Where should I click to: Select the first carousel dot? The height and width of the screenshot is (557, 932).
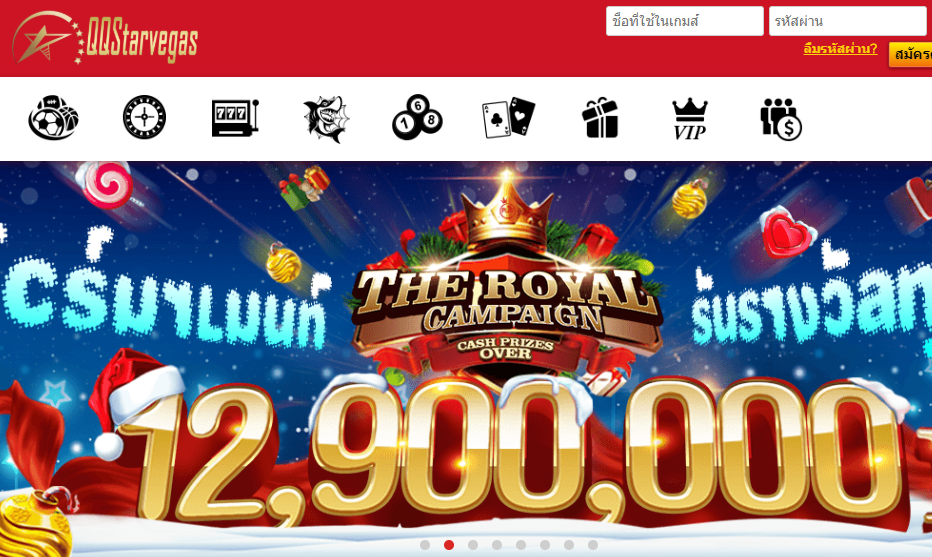(x=425, y=545)
